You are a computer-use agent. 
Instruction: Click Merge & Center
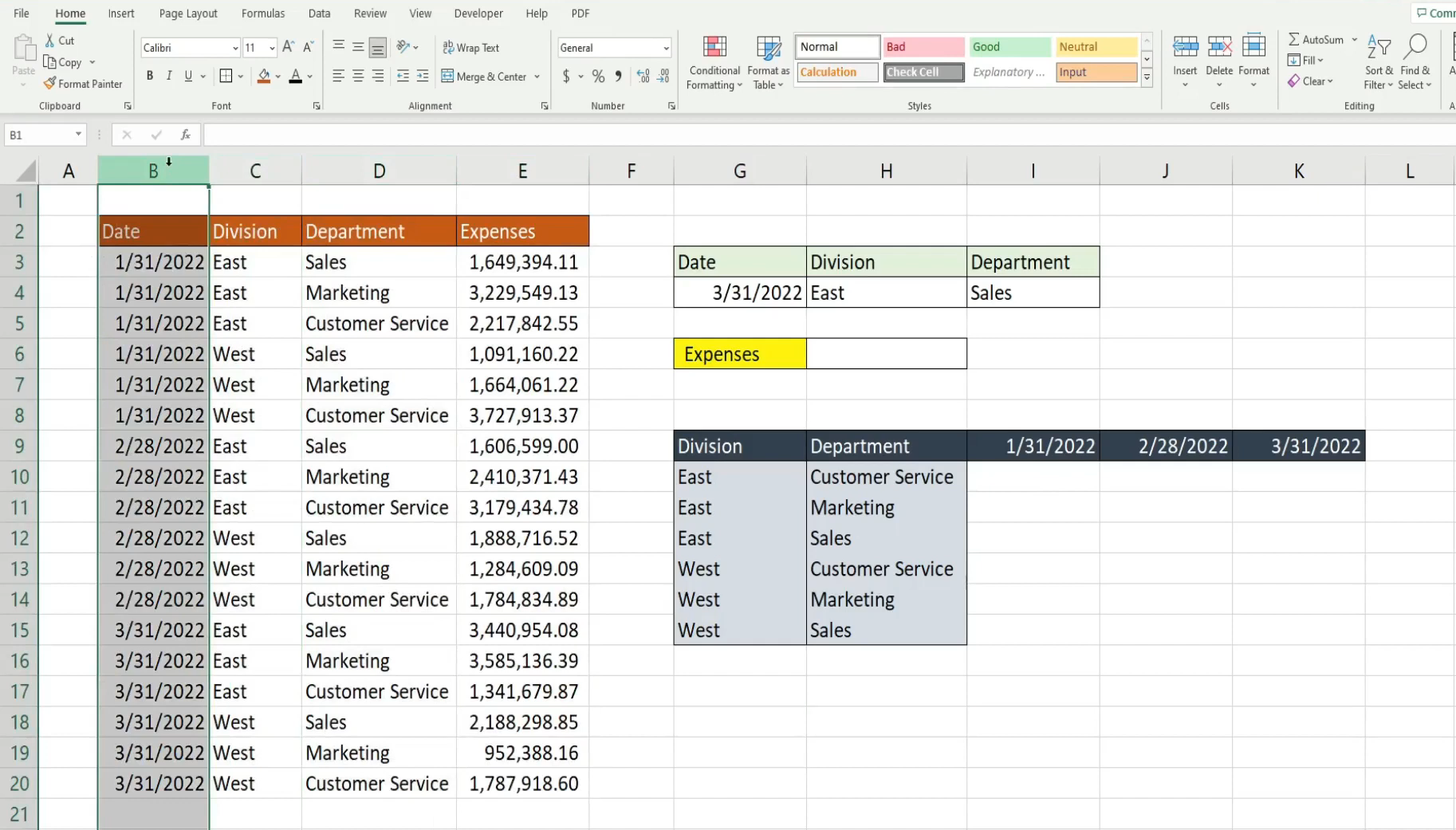(x=484, y=77)
